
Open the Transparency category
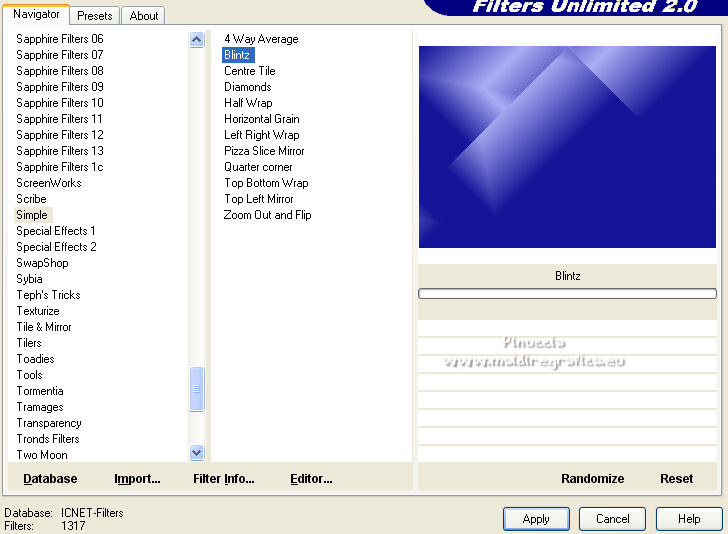click(49, 423)
